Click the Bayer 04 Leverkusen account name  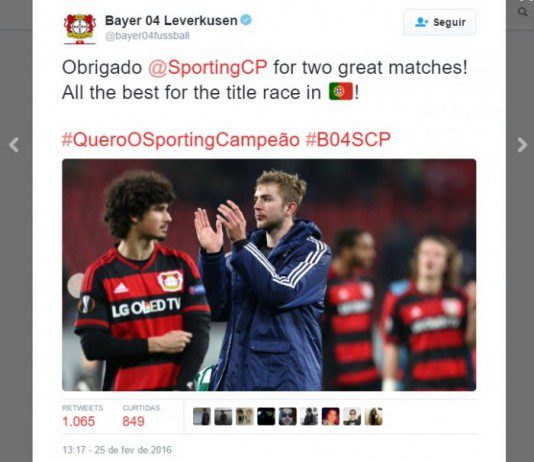point(171,20)
